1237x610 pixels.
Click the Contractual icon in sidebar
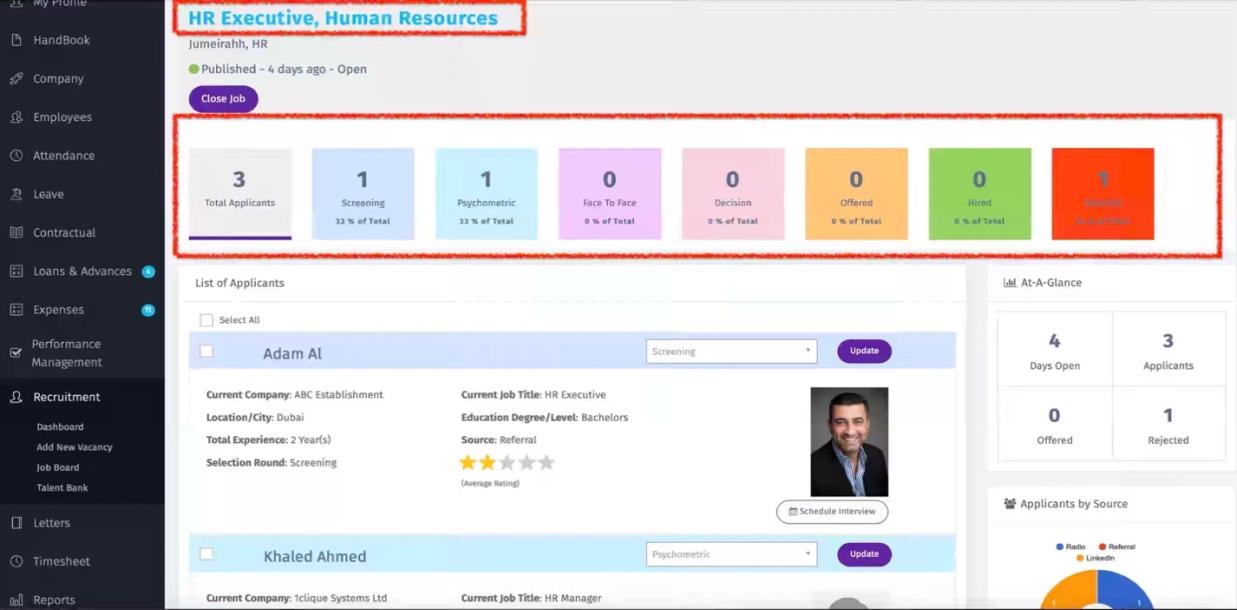pyautogui.click(x=16, y=233)
